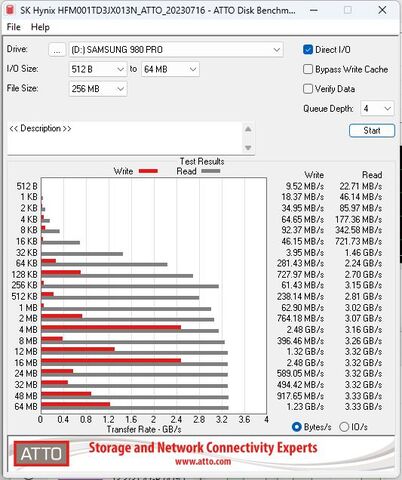Viewport: 402px width, 480px height.
Task: Select the IO/s radio button
Action: pos(344,427)
